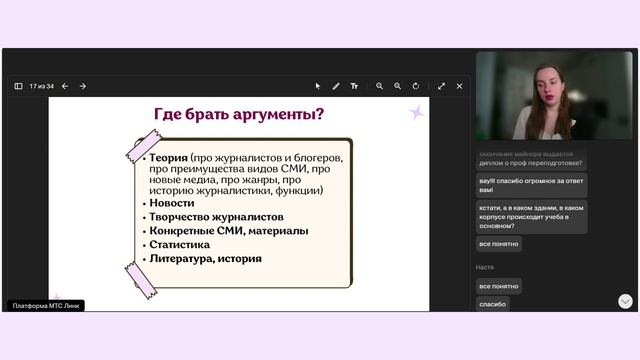The image size is (640, 360).
Task: Rotate the presentation with the rotate icon
Action: tap(416, 86)
